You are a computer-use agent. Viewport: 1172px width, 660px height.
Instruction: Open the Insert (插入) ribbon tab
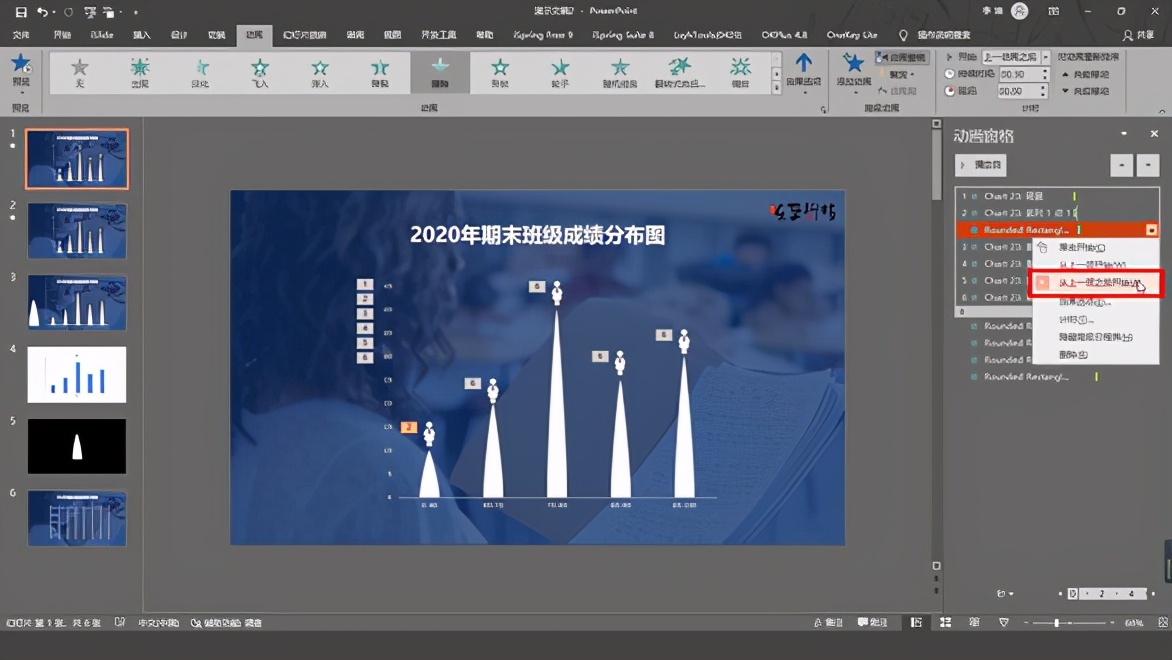coord(141,35)
